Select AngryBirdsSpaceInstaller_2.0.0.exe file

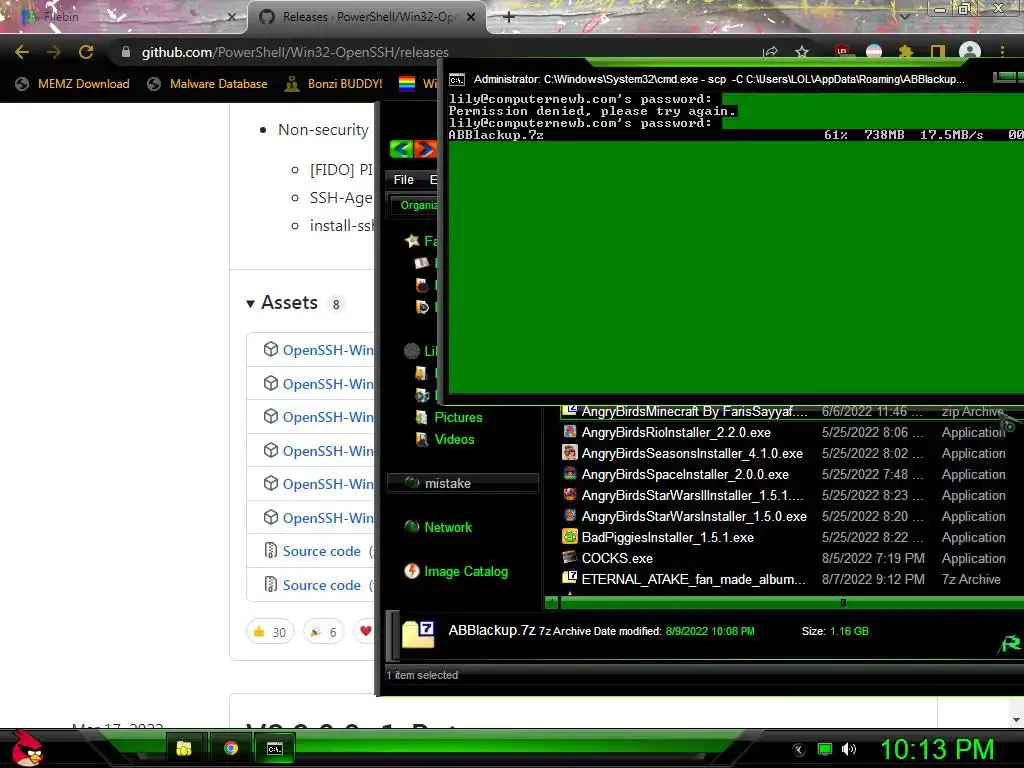point(685,474)
